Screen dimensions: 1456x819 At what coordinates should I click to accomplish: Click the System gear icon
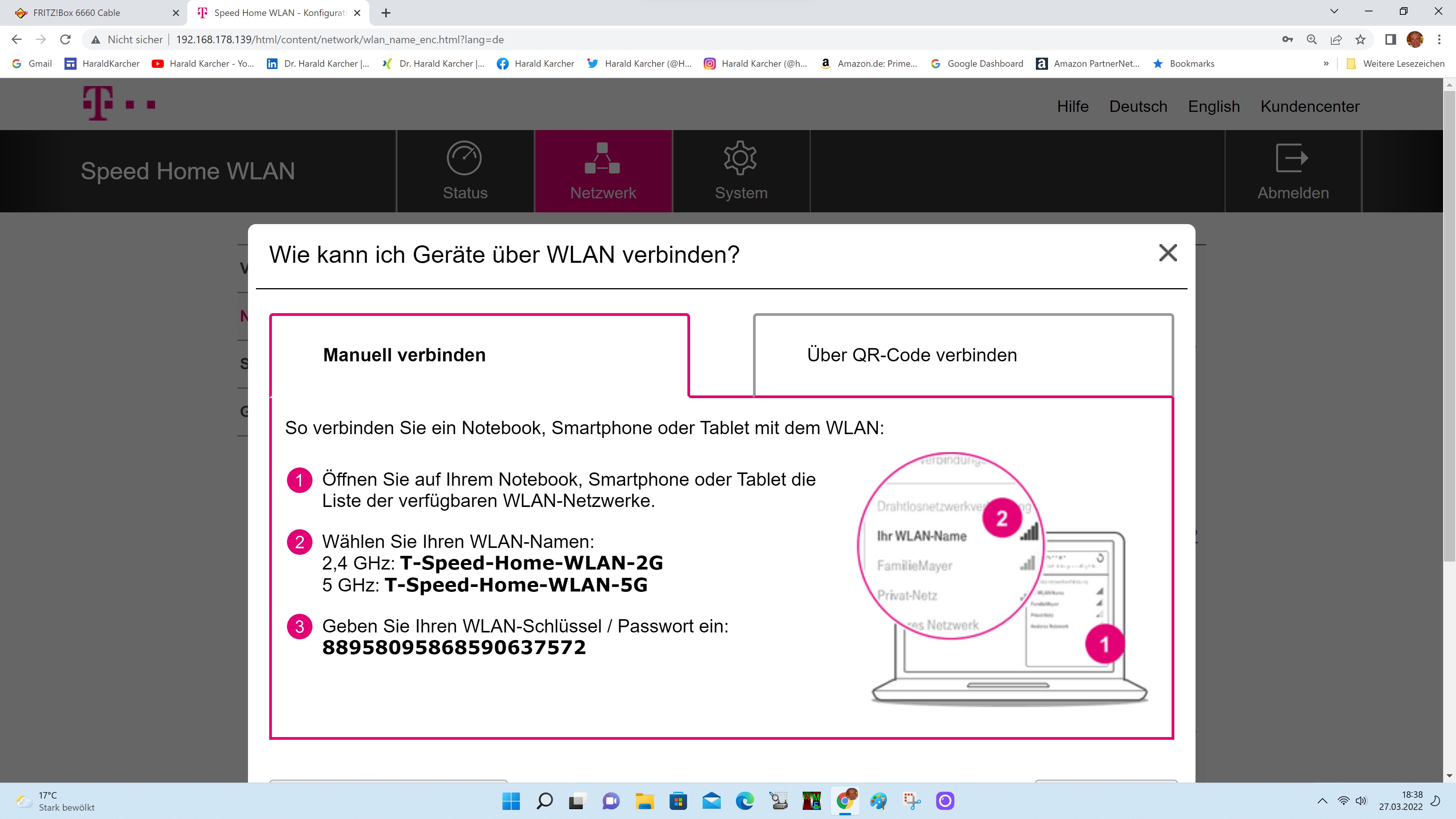click(740, 159)
